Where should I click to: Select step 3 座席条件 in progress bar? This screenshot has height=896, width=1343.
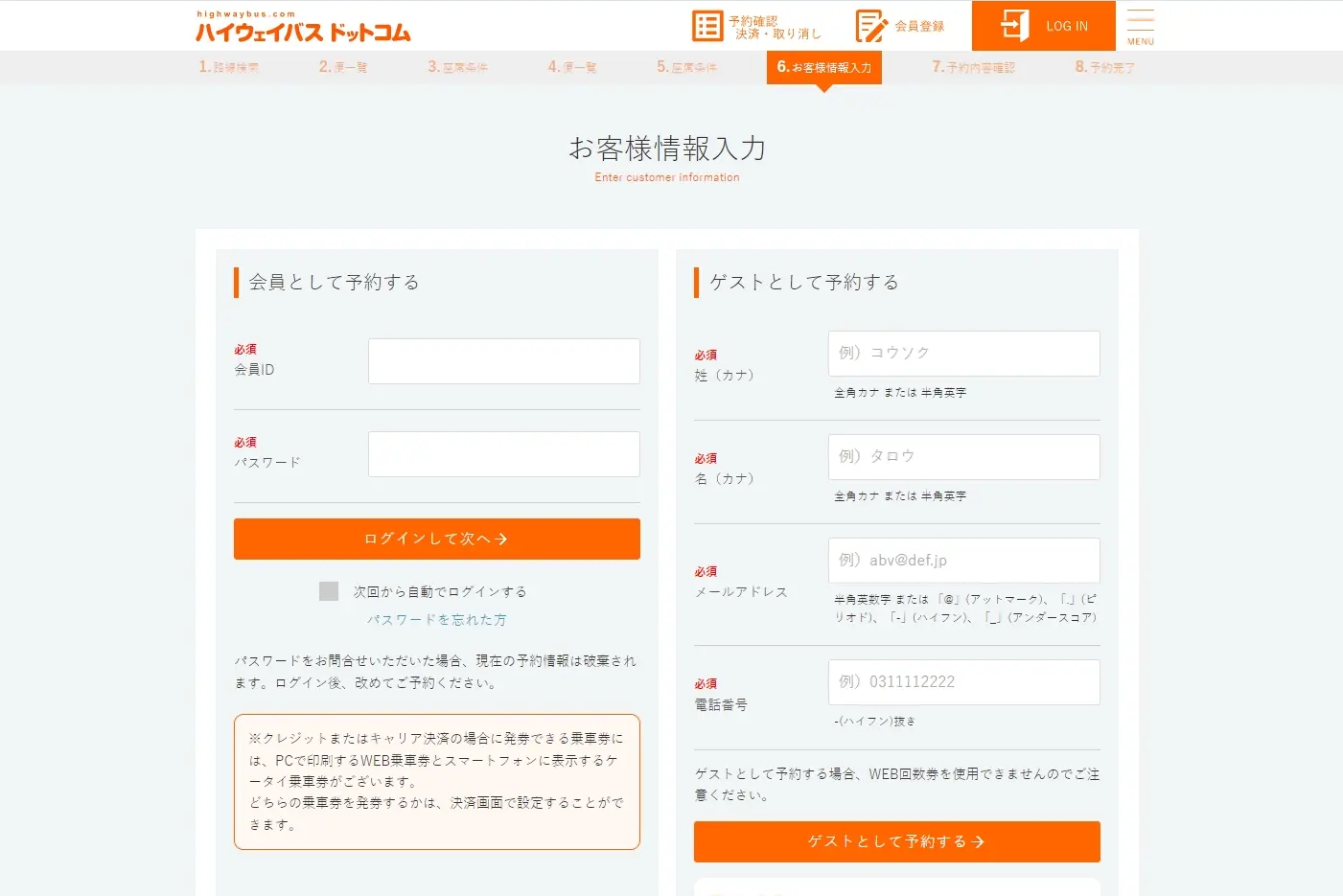(459, 67)
